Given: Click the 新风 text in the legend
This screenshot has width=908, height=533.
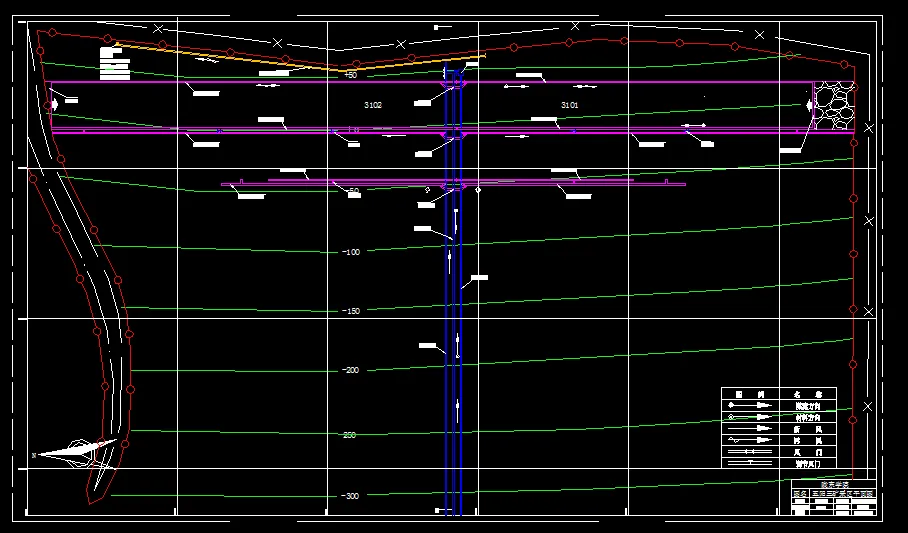Looking at the screenshot, I should pyautogui.click(x=808, y=429).
